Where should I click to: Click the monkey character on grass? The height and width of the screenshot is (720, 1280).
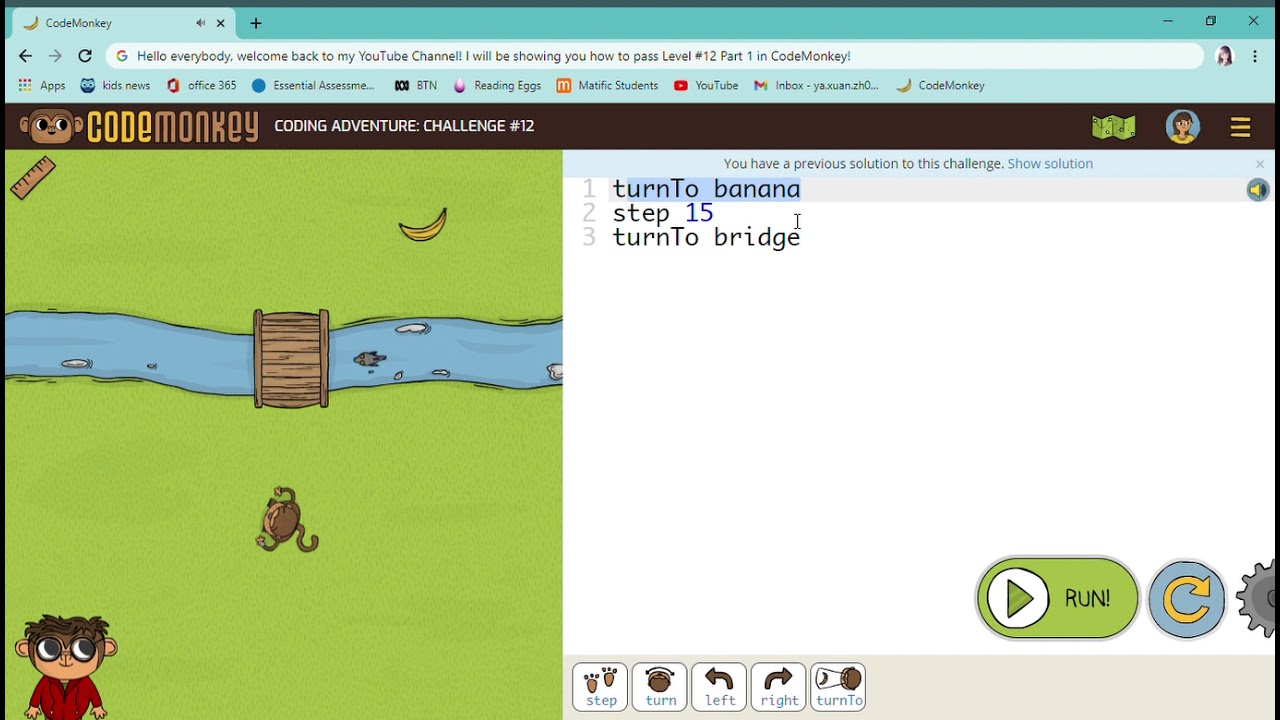click(x=287, y=520)
